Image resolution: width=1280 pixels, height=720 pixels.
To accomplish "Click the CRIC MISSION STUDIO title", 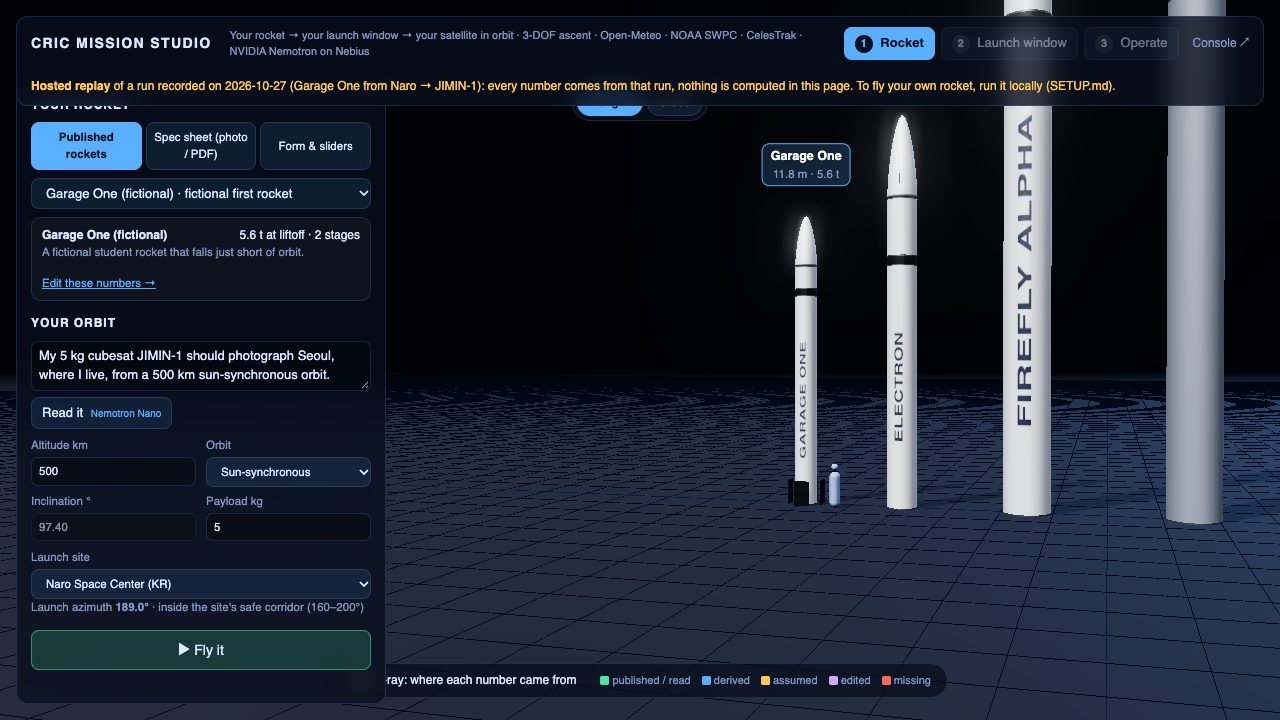I will point(121,43).
